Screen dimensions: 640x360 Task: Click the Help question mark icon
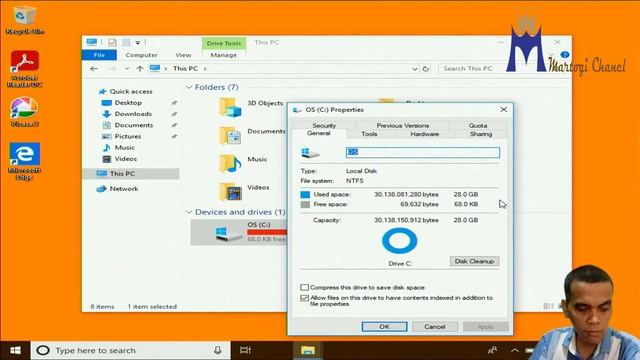[x=564, y=55]
